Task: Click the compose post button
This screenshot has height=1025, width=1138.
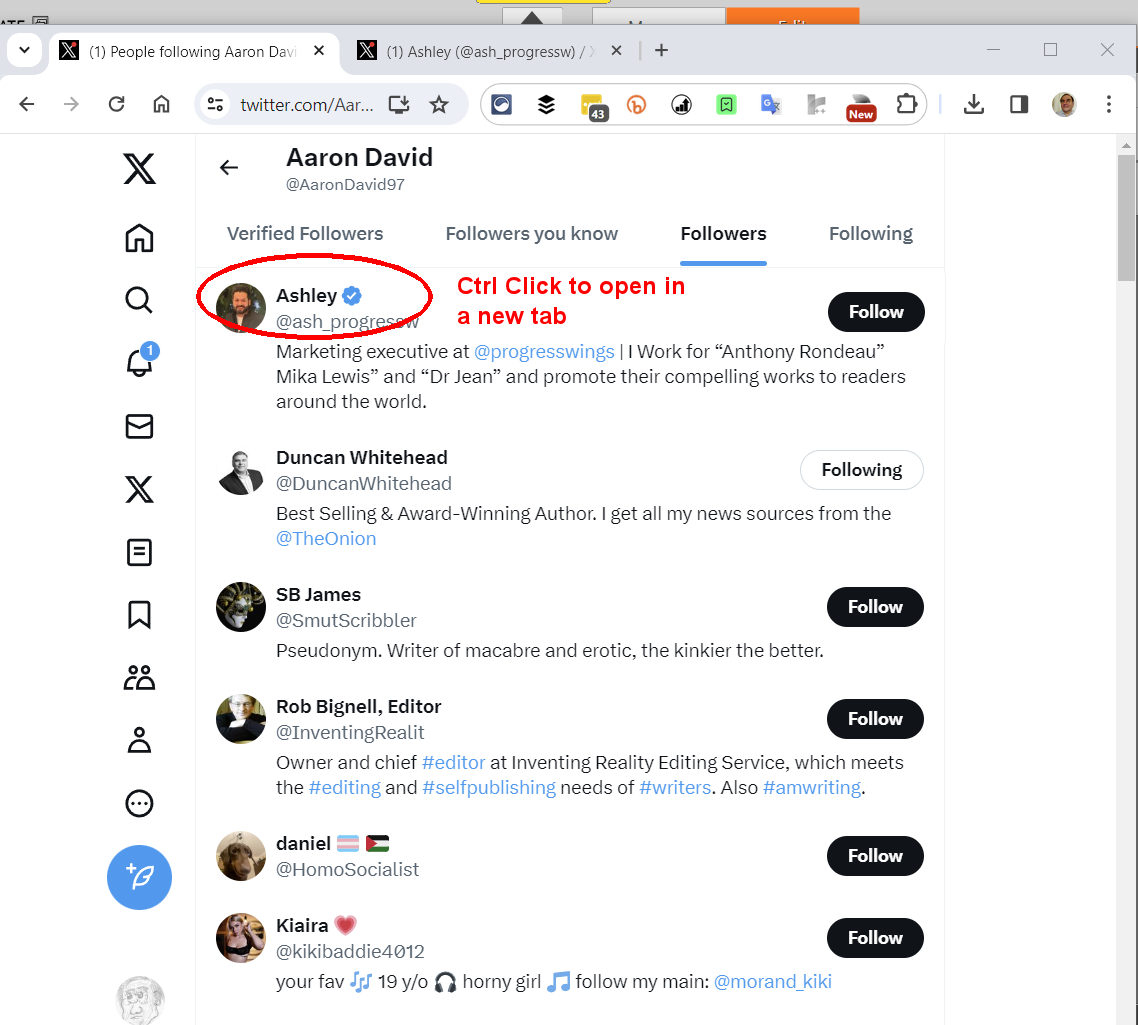Action: [x=139, y=877]
